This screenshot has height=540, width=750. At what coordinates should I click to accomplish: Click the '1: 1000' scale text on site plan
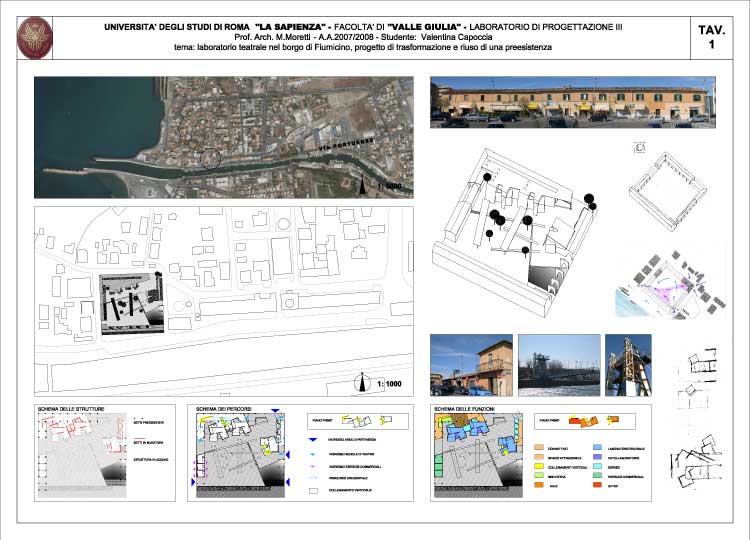(389, 384)
